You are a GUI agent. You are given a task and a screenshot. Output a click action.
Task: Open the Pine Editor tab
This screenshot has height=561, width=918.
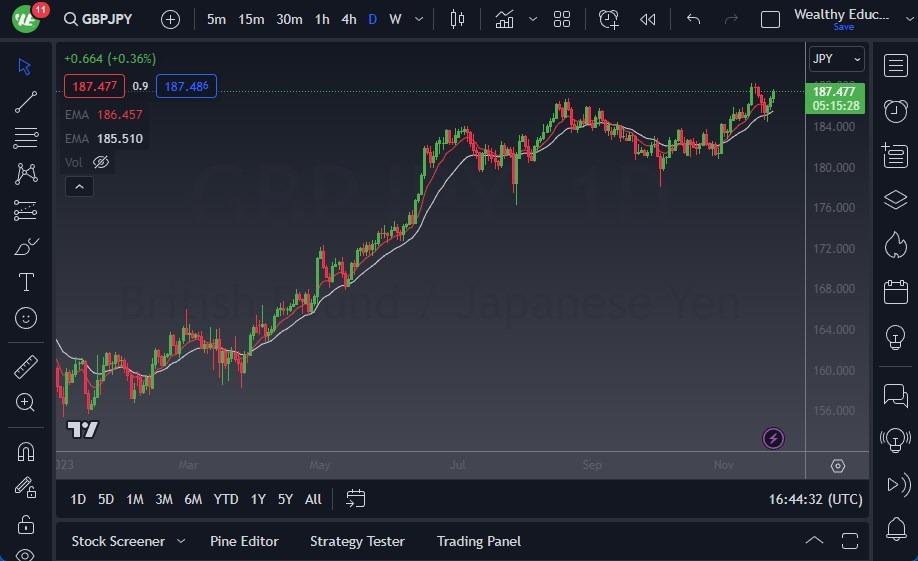[244, 541]
